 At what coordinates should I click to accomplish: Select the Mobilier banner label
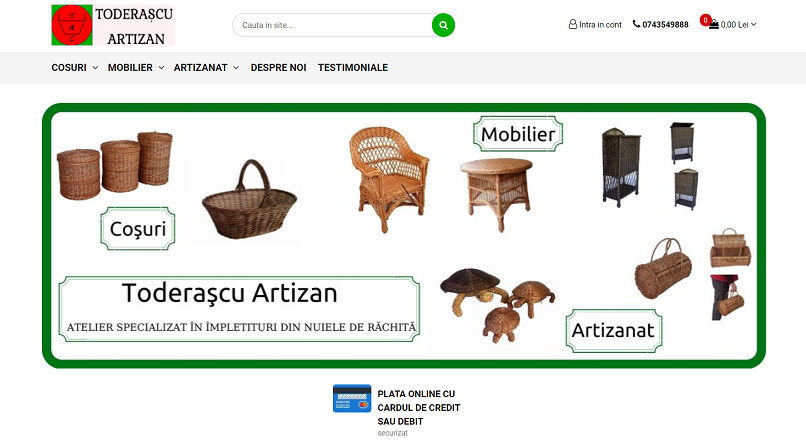coord(518,134)
